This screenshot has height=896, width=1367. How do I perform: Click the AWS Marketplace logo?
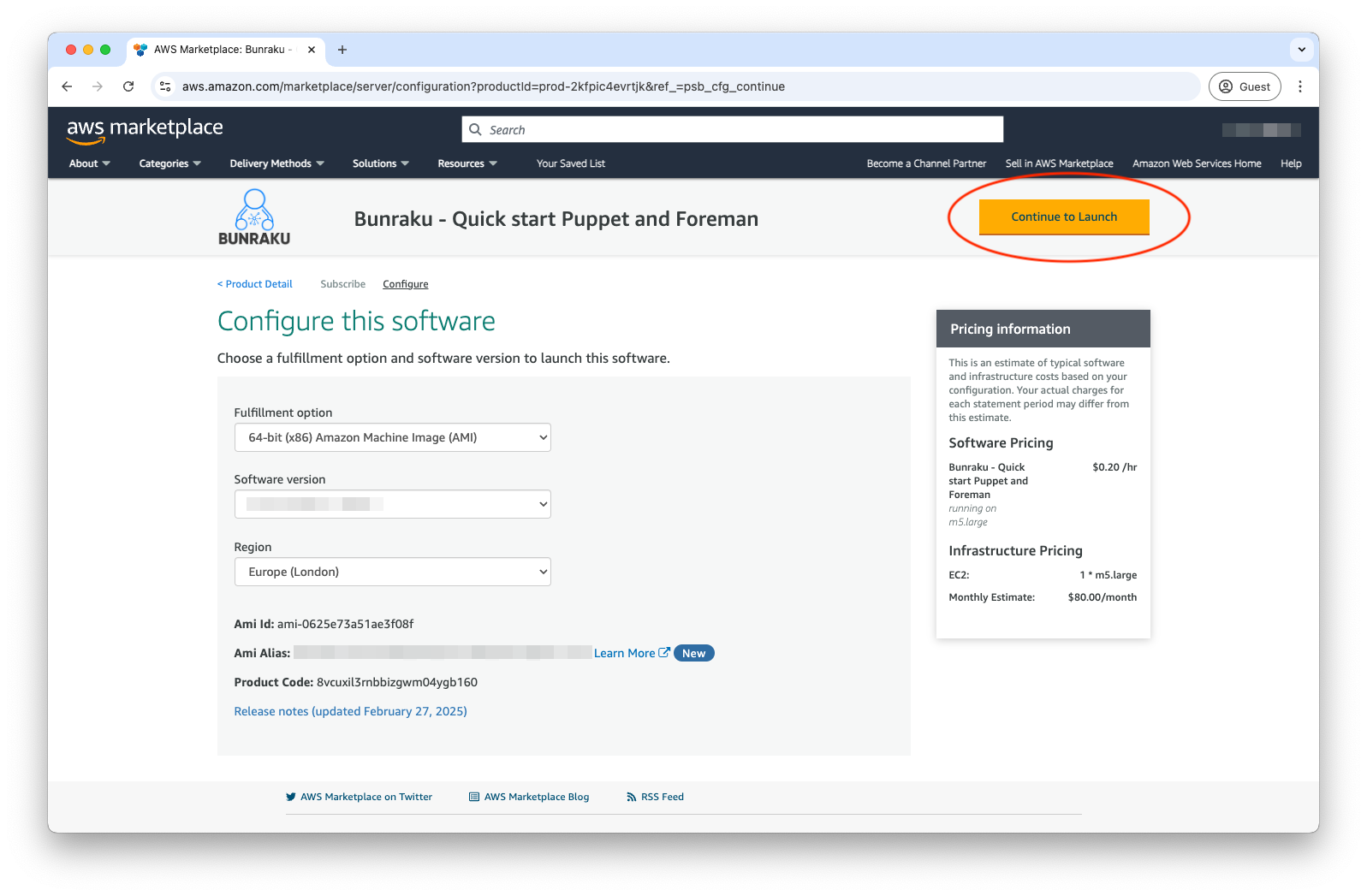145,128
